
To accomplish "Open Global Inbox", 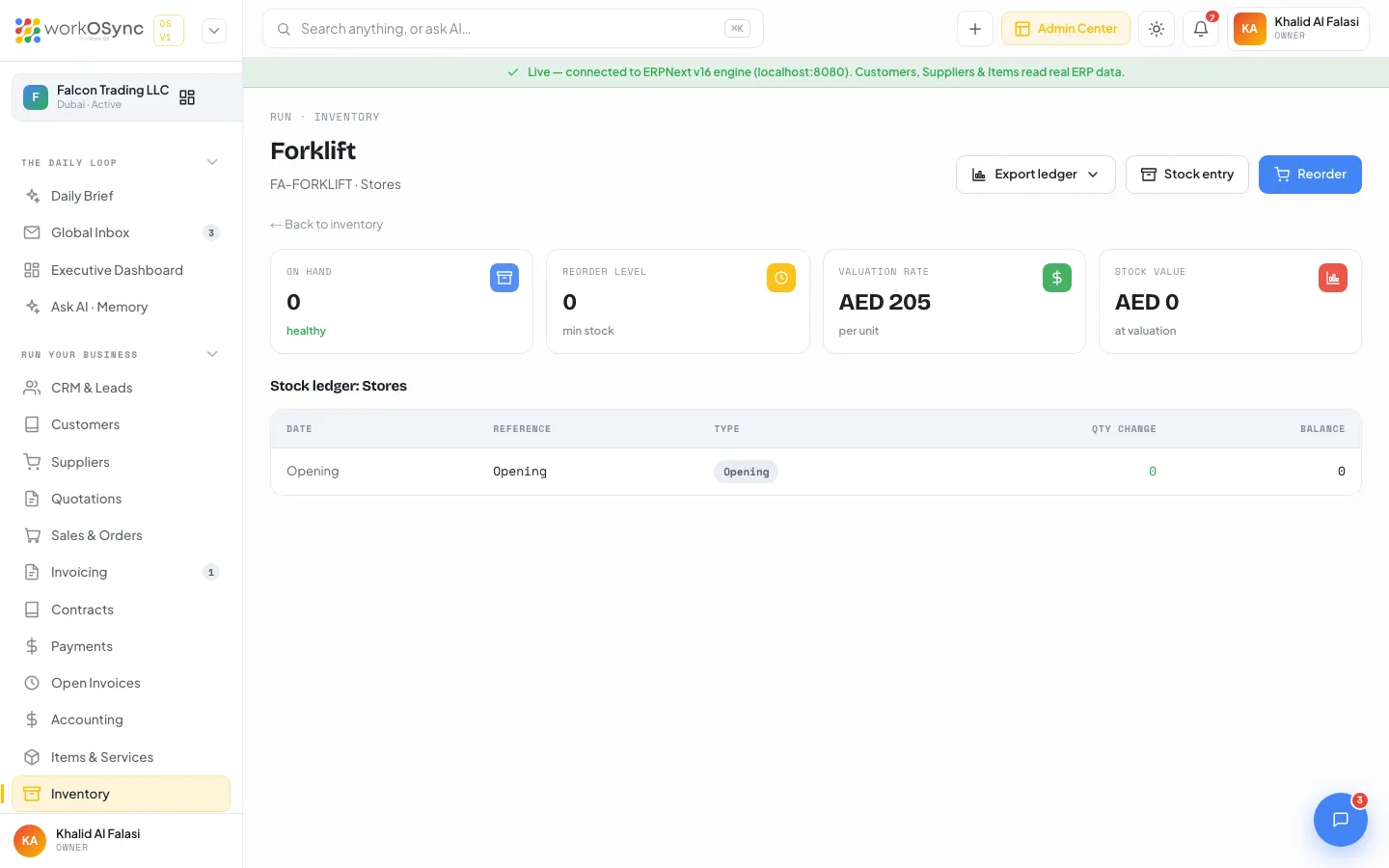I will pos(121,232).
